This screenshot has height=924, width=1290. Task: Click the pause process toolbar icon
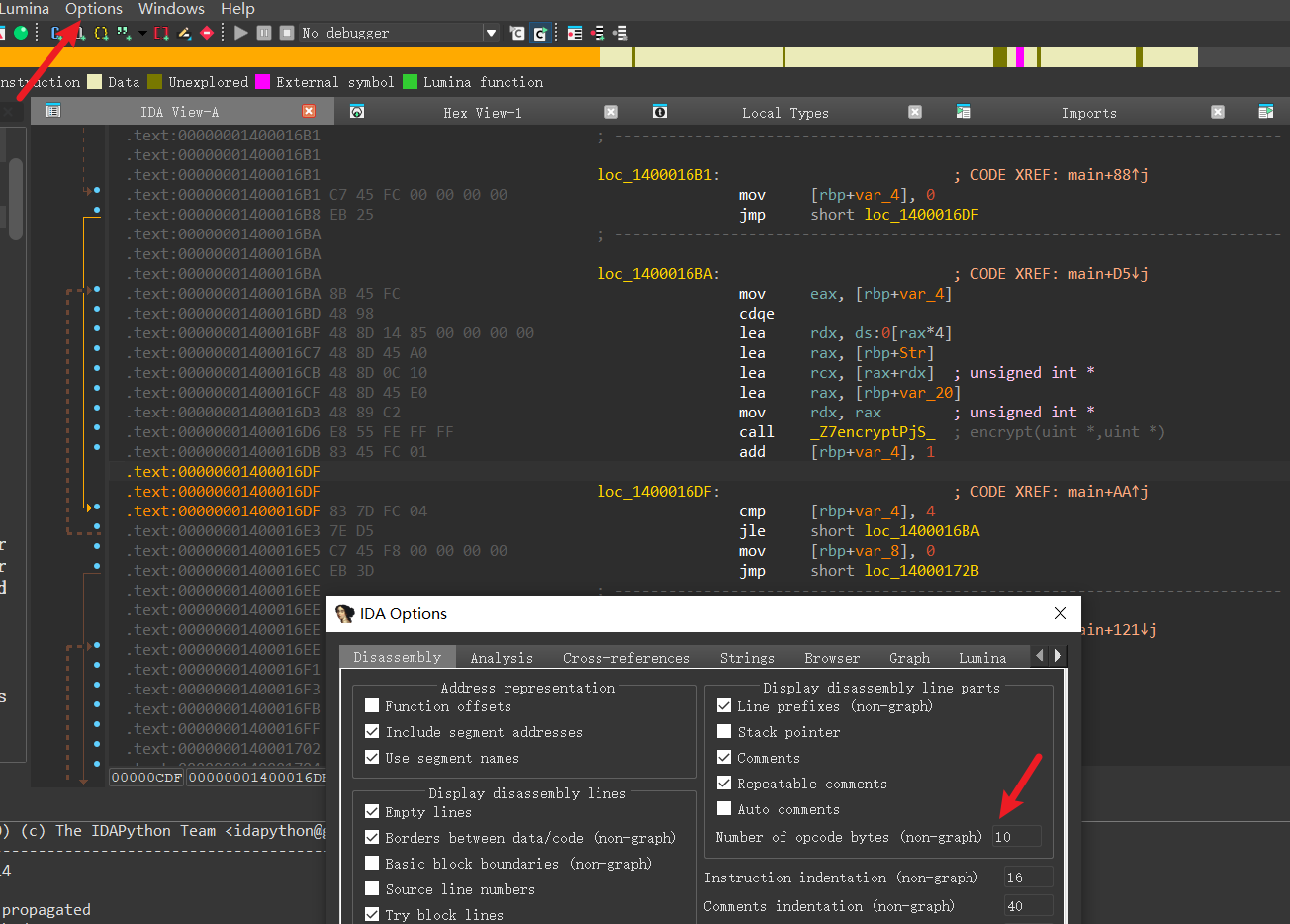(x=264, y=33)
